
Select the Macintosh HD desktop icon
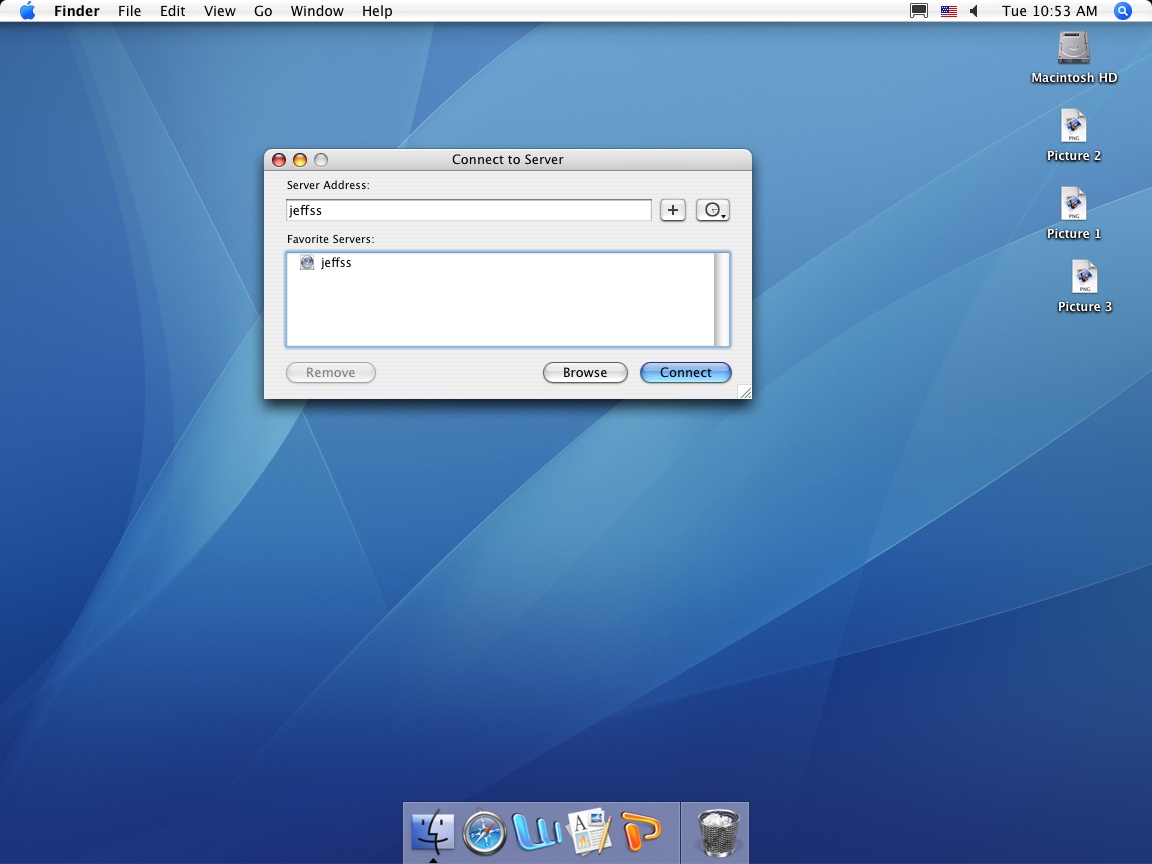pos(1074,48)
